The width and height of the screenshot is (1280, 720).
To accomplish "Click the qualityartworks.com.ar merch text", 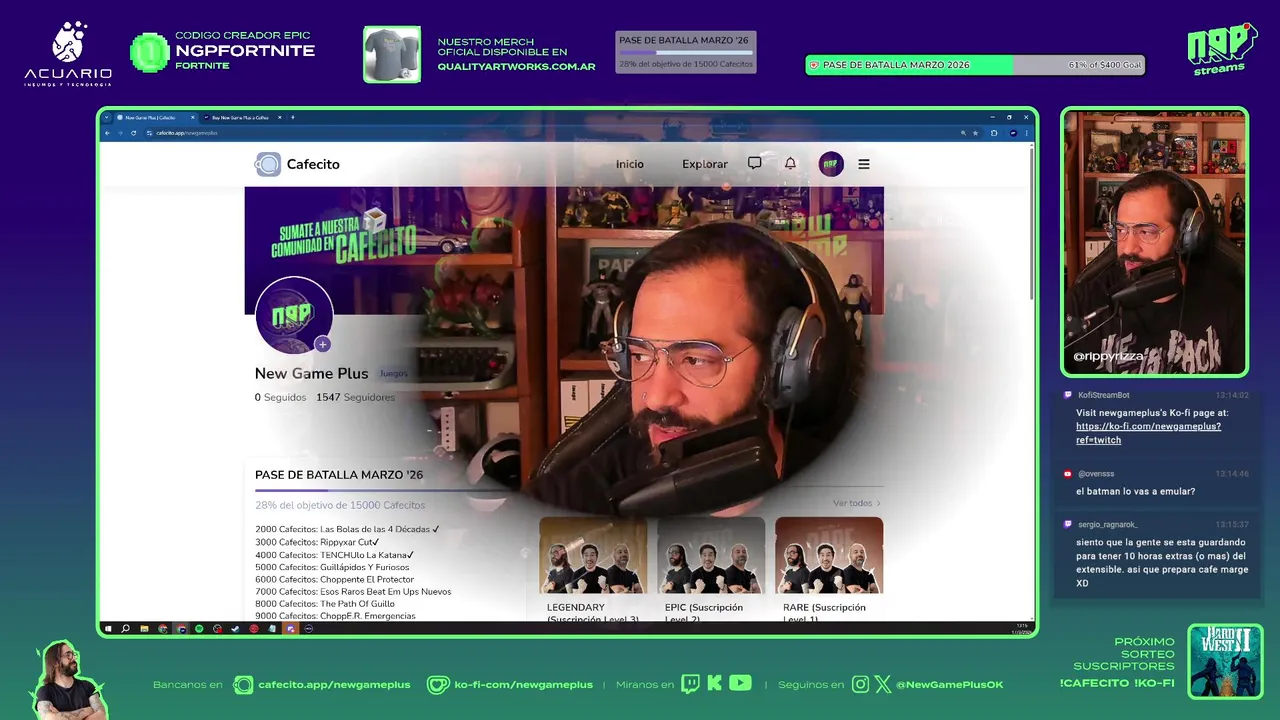I will [516, 67].
